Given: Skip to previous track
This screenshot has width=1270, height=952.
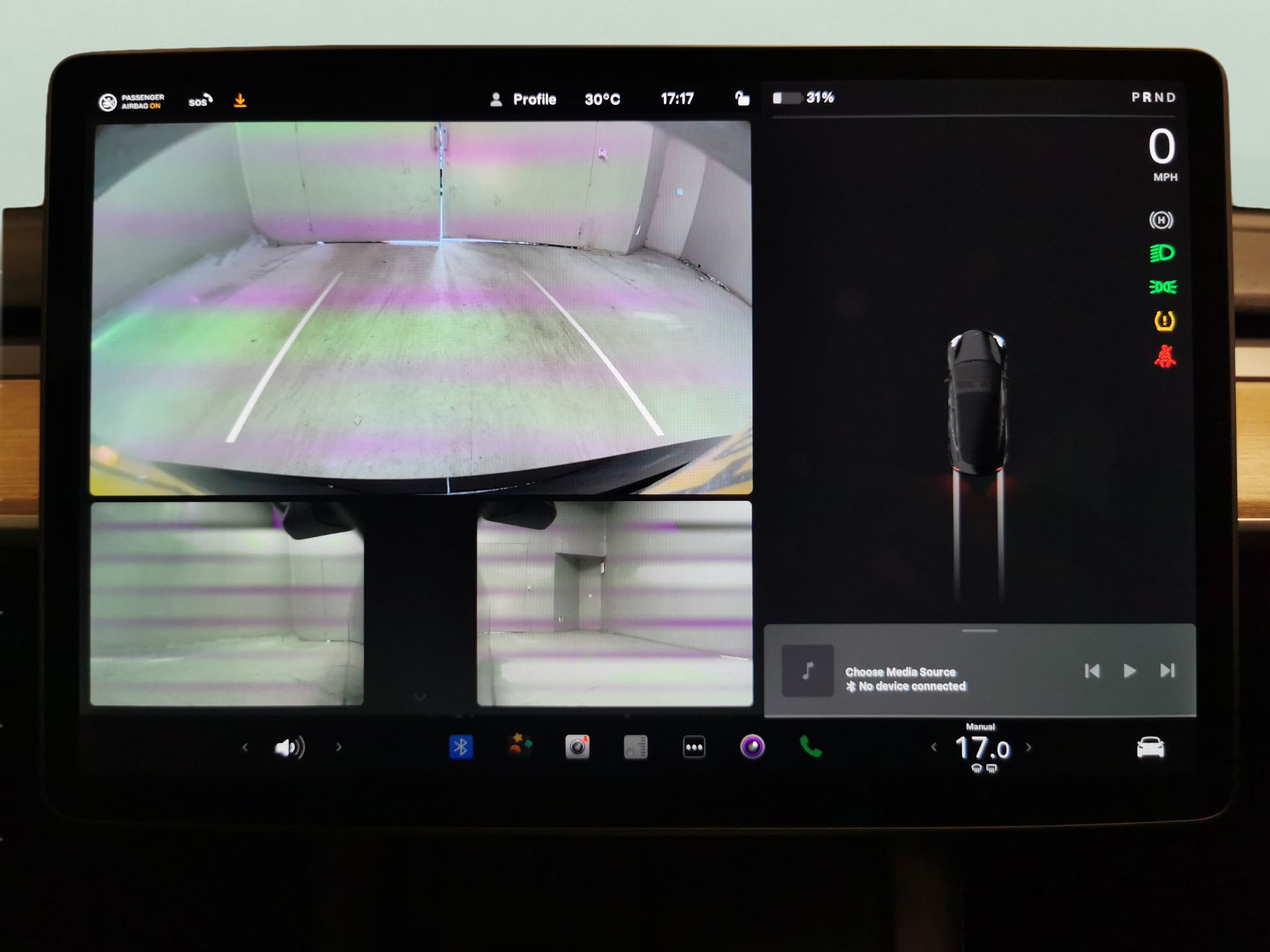Looking at the screenshot, I should tap(1092, 671).
